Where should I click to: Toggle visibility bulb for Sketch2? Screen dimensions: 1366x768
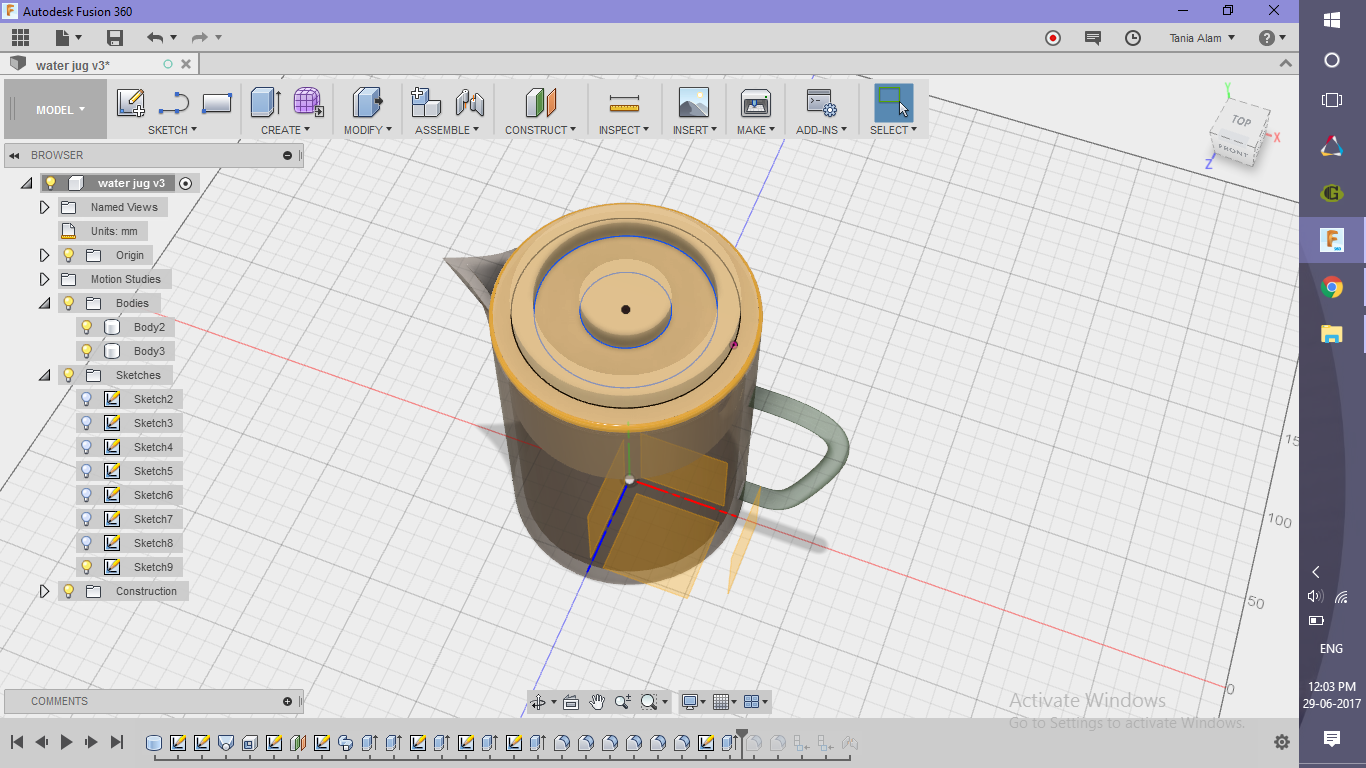[87, 399]
